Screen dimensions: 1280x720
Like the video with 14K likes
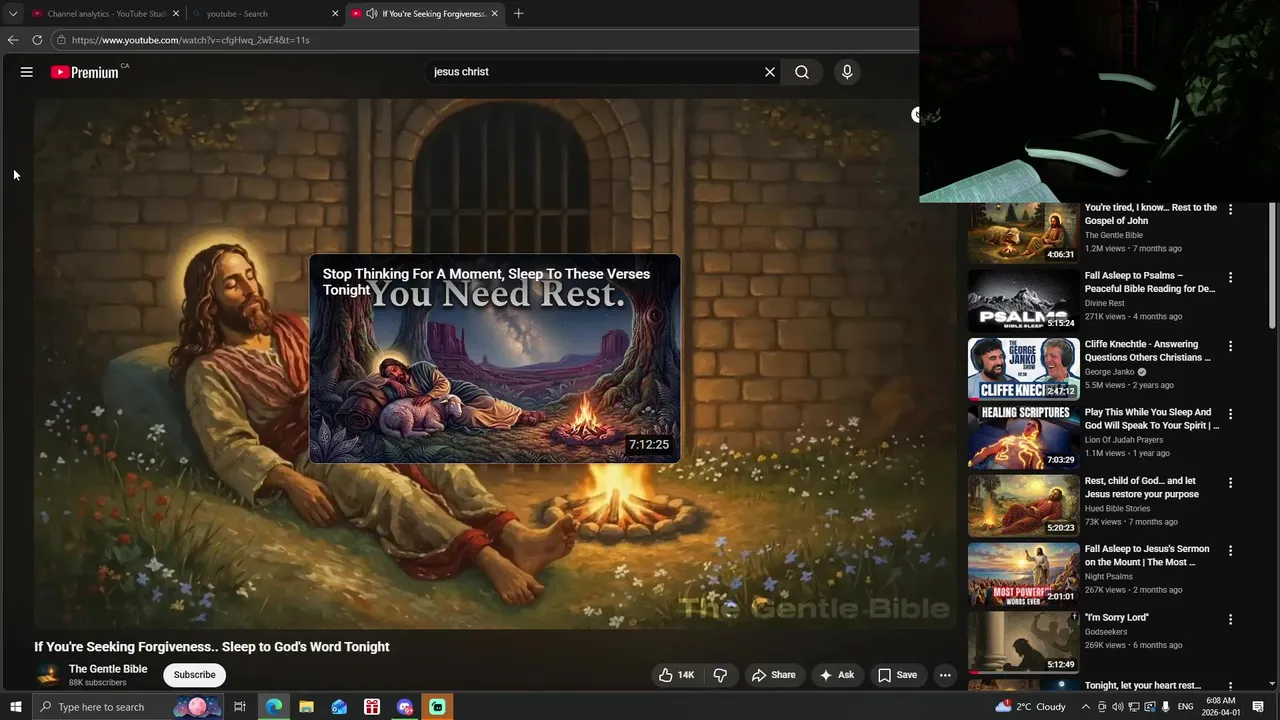click(x=676, y=675)
